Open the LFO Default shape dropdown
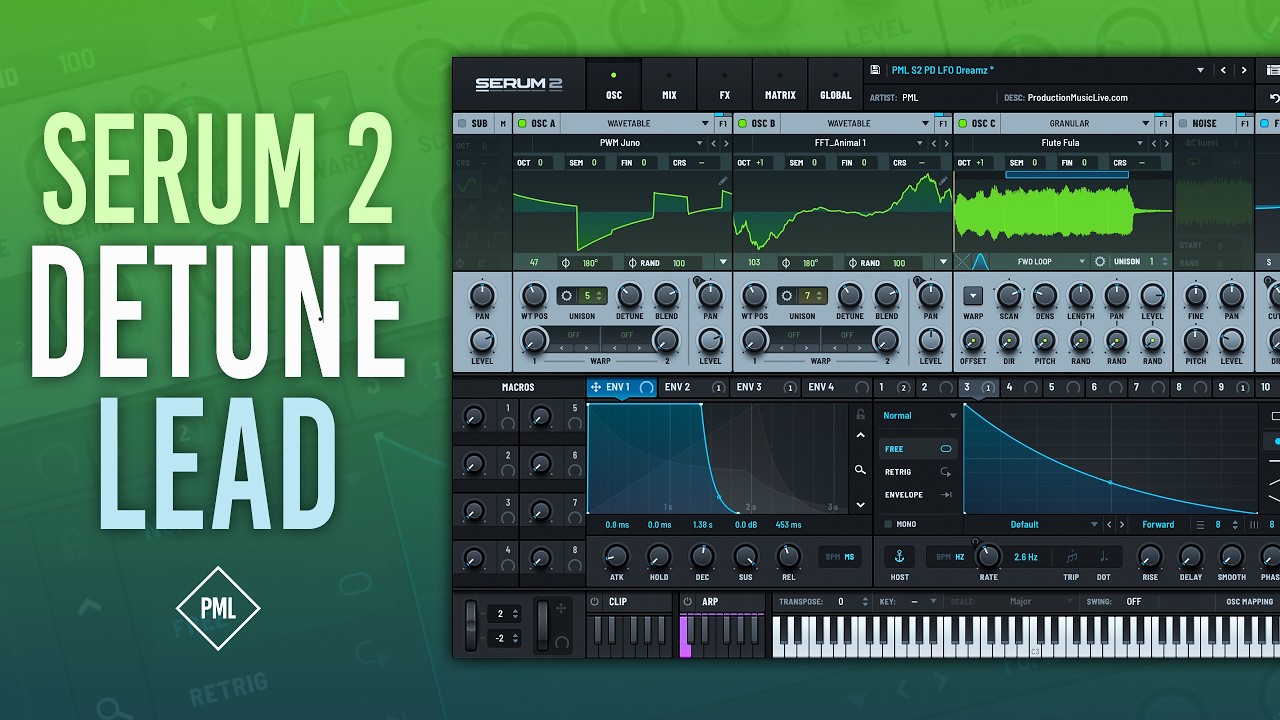The image size is (1280, 720). pos(1032,525)
